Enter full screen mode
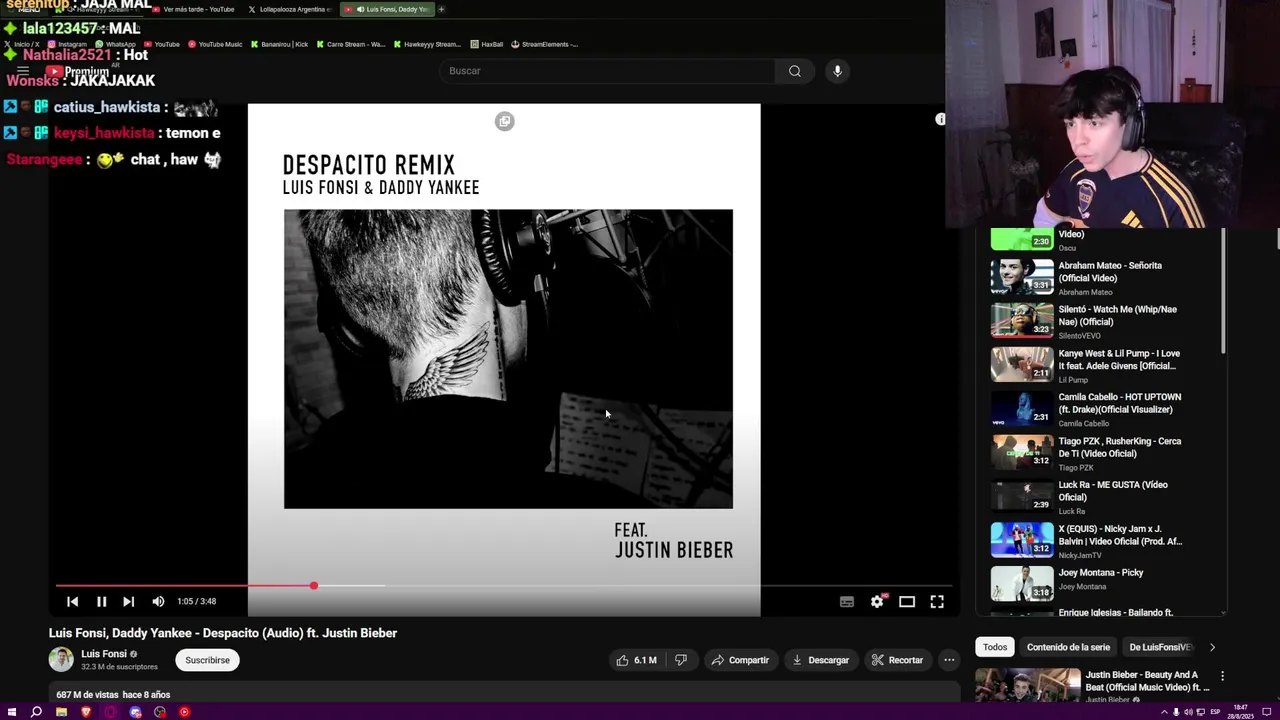The height and width of the screenshot is (720, 1280). (x=937, y=601)
